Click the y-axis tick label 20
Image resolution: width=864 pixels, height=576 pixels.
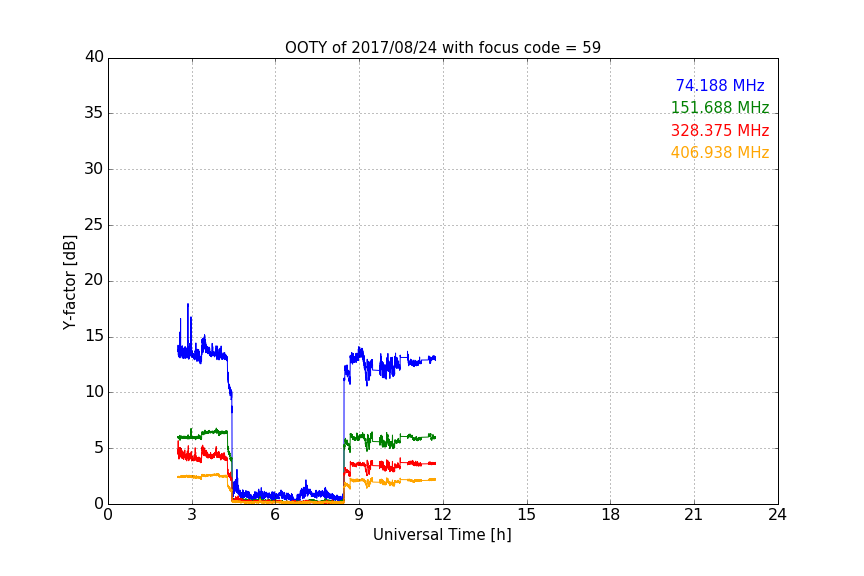[x=94, y=280]
